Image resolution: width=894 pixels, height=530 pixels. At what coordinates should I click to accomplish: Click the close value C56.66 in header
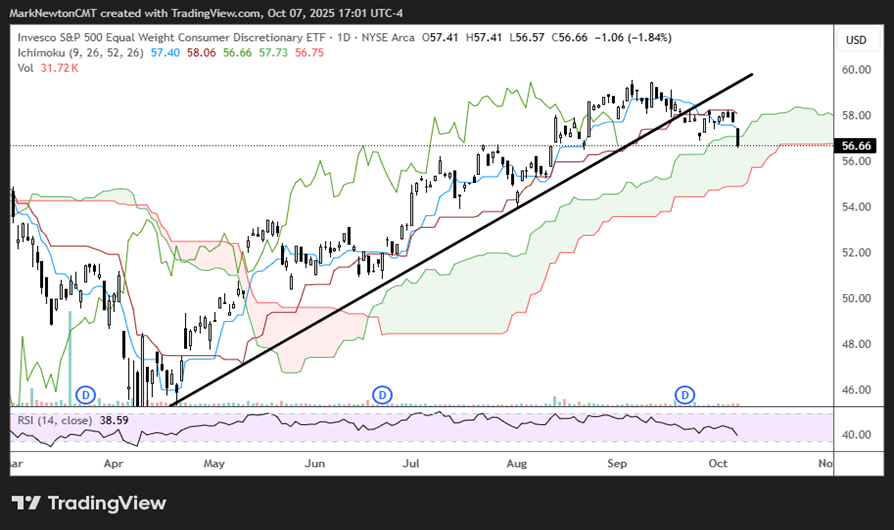point(569,38)
